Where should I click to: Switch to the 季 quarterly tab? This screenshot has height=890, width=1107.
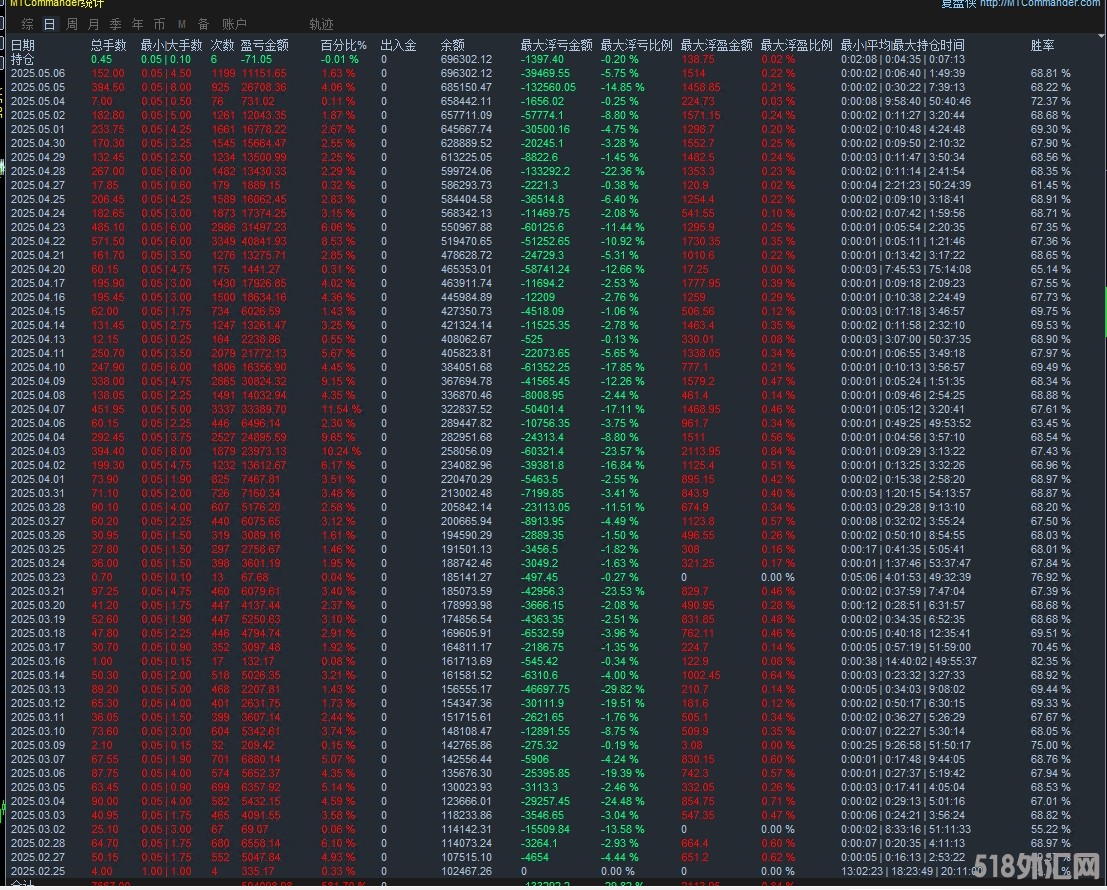(116, 24)
